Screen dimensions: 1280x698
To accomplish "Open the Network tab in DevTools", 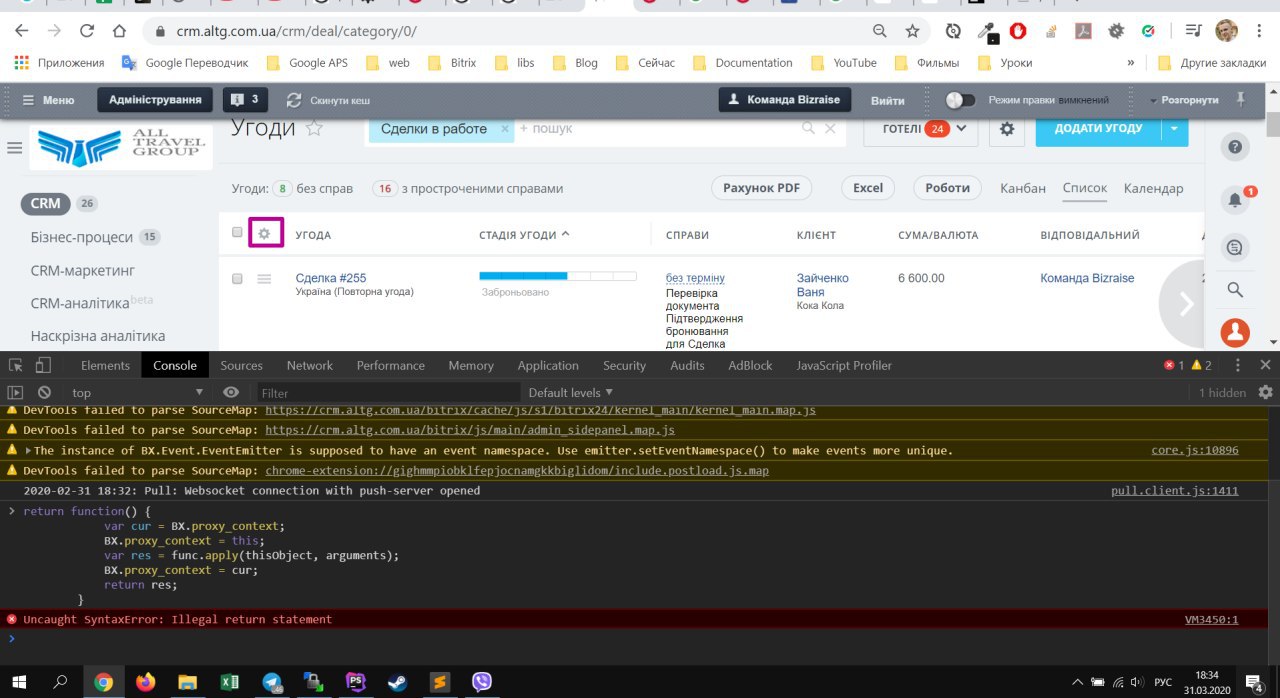I will [310, 365].
